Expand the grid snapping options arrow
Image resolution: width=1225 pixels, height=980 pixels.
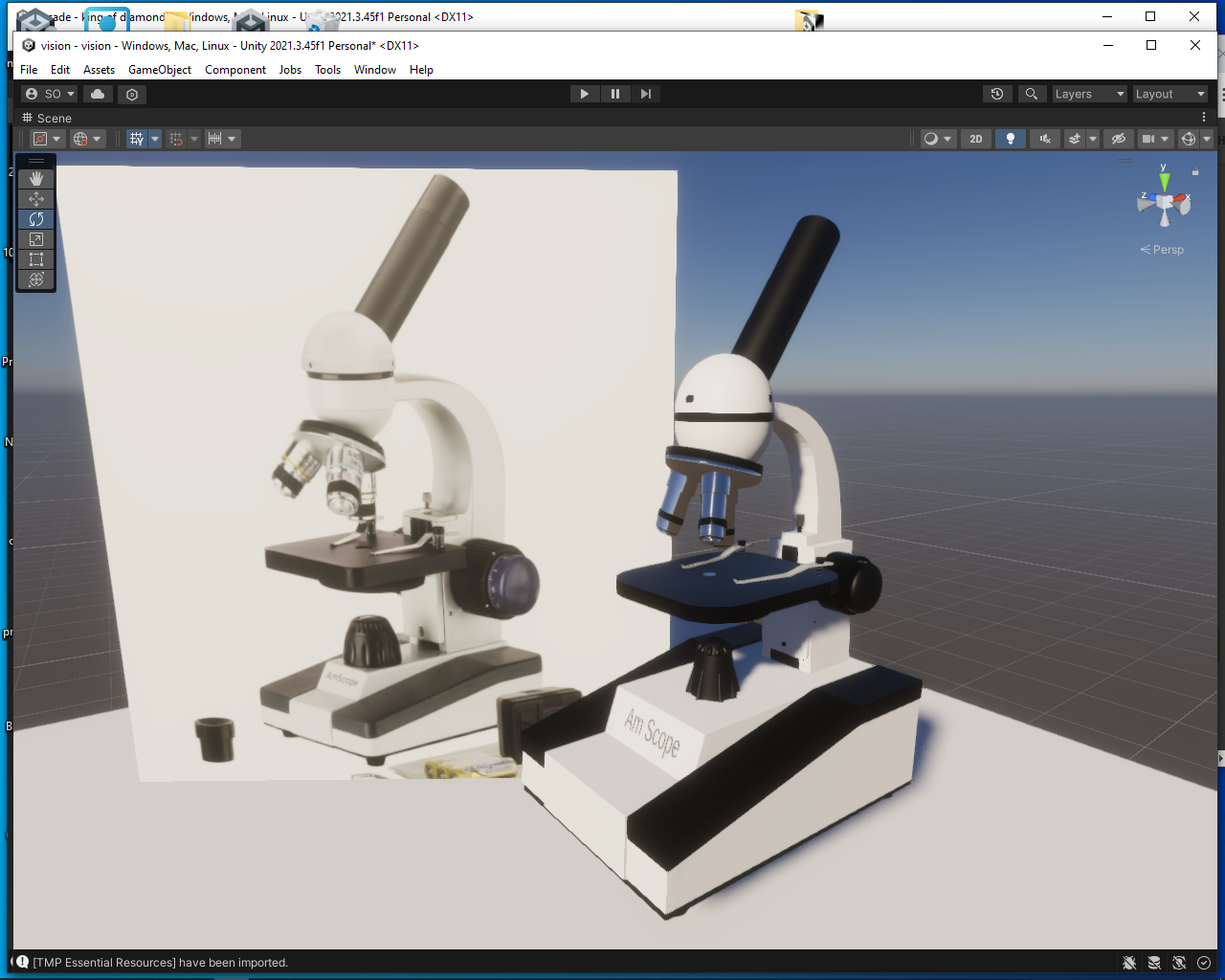pyautogui.click(x=194, y=139)
